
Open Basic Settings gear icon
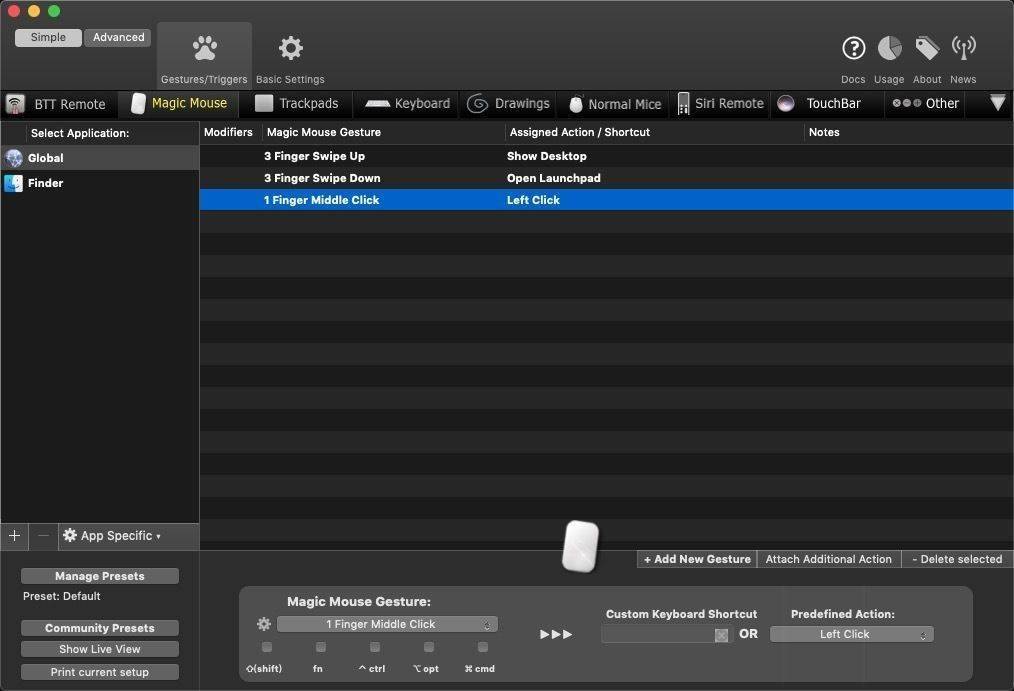pyautogui.click(x=290, y=48)
